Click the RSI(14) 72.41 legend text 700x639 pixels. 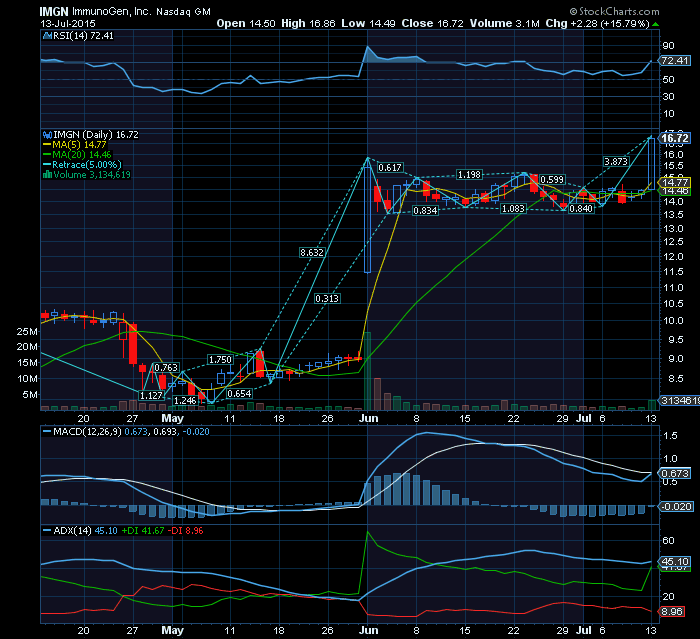tap(83, 36)
